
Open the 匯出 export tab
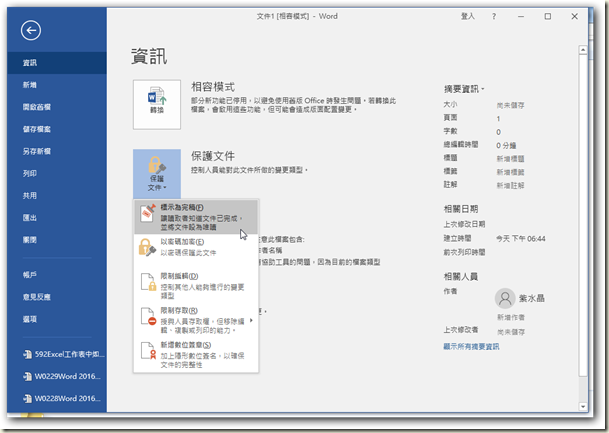57,218
